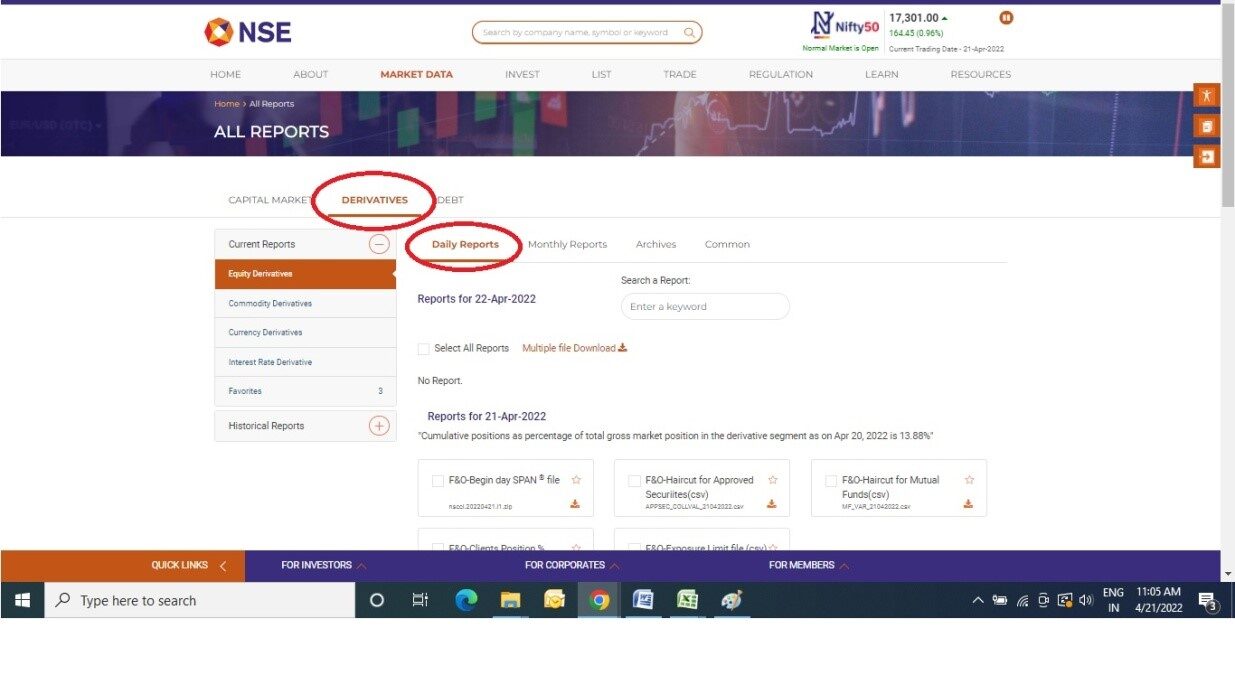The image size is (1235, 694).
Task: Click the Nifty50 index logo
Action: pos(845,24)
